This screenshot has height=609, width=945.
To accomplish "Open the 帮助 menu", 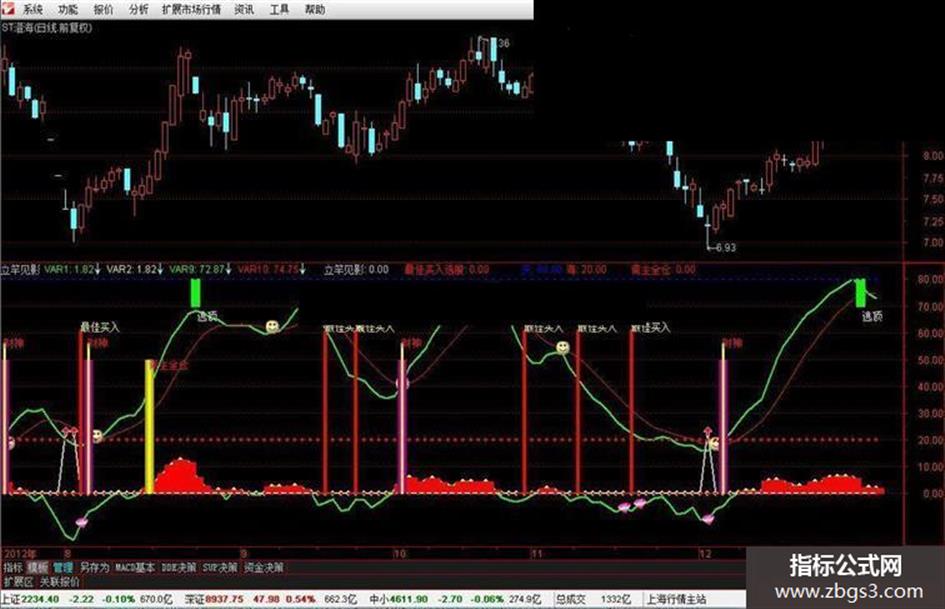I will pyautogui.click(x=315, y=10).
